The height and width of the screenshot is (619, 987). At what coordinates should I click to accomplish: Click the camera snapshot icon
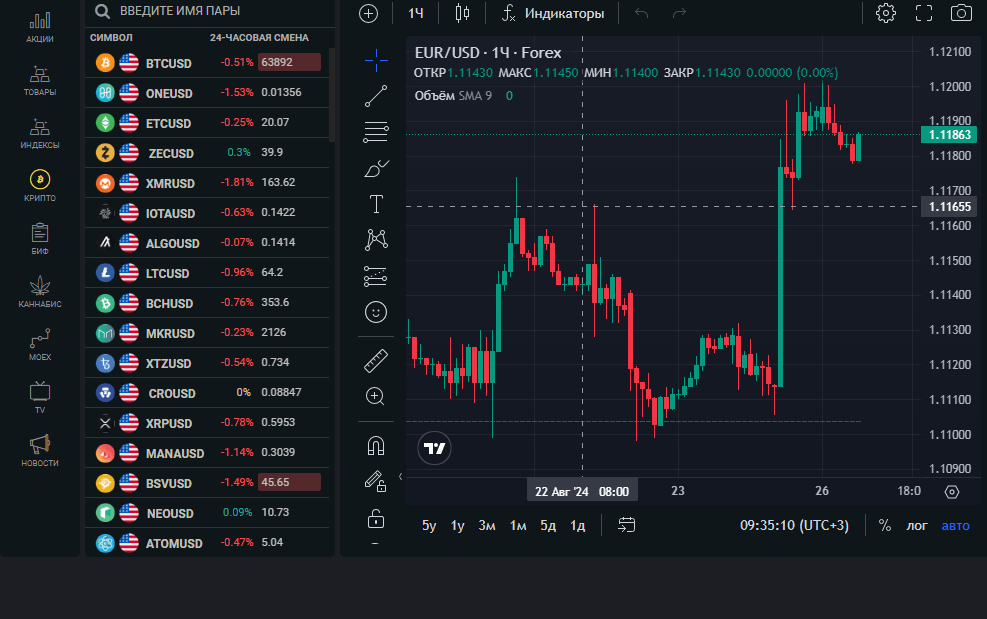point(961,13)
